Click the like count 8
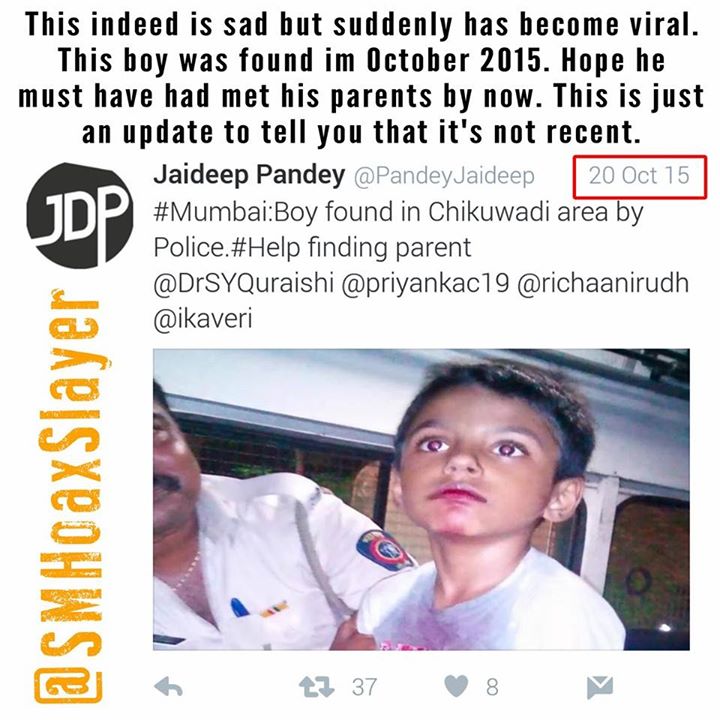The width and height of the screenshot is (720, 720). pyautogui.click(x=492, y=687)
